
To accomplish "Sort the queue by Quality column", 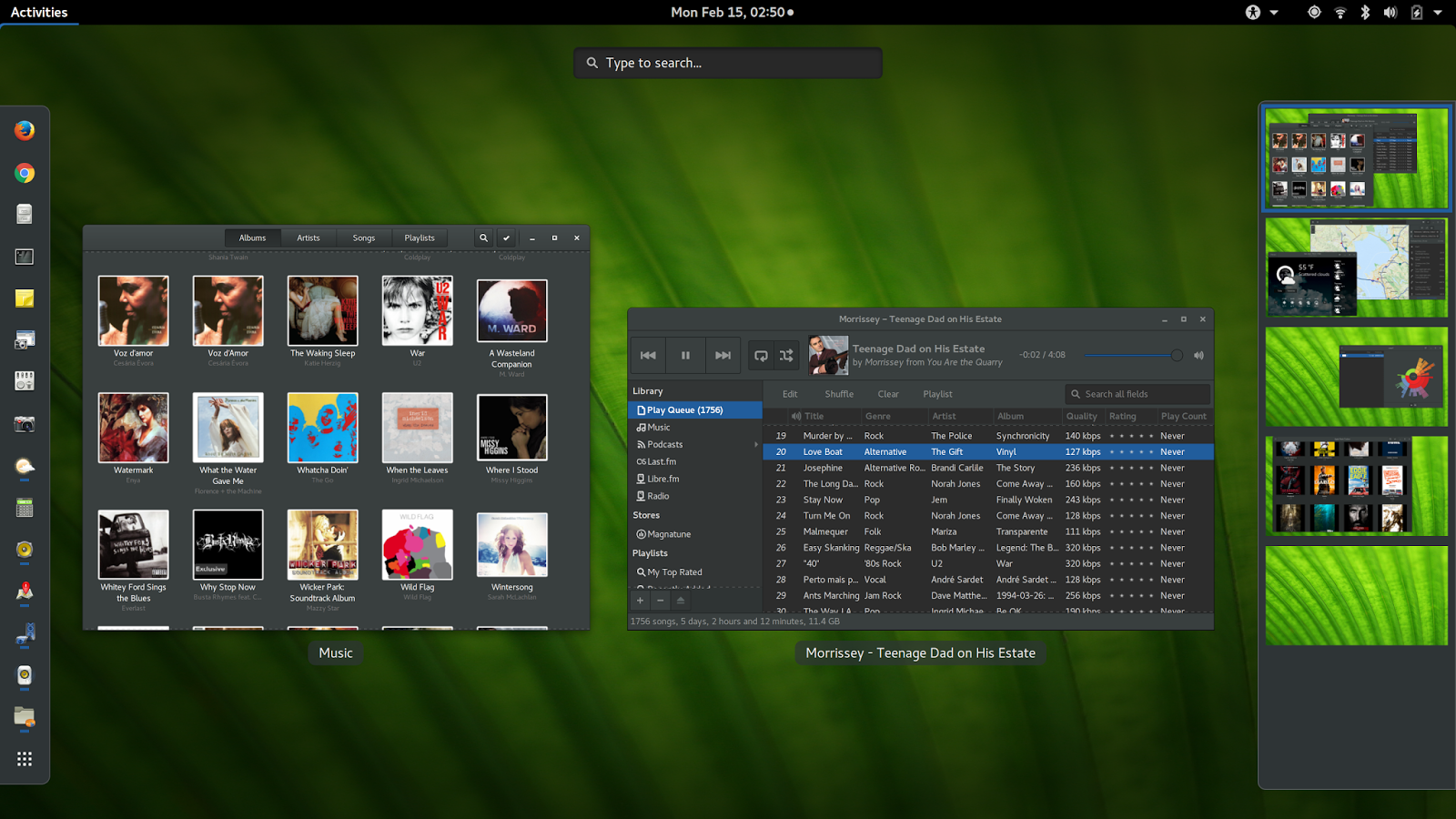I will pos(1082,416).
